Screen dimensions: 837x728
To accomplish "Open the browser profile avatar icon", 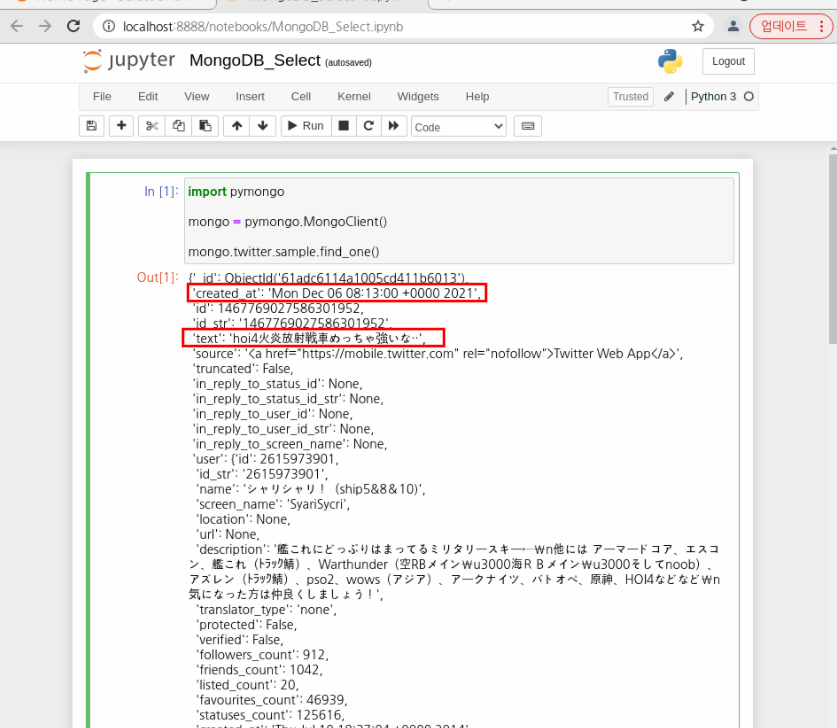I will pos(733,26).
